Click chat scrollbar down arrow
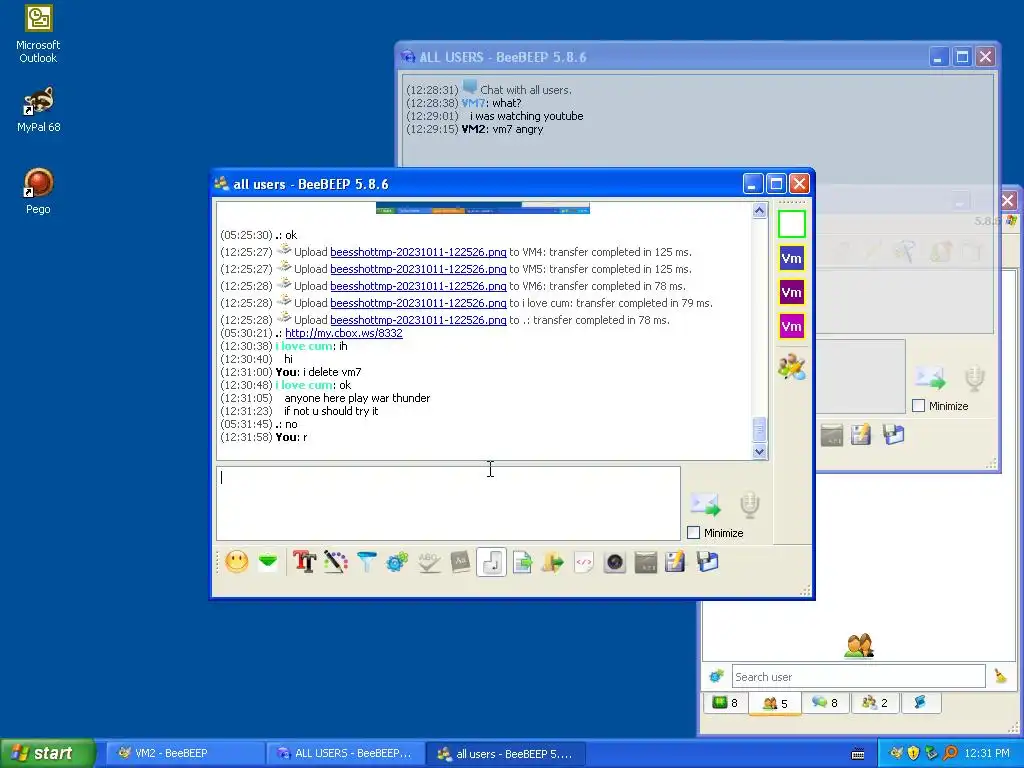 759,451
